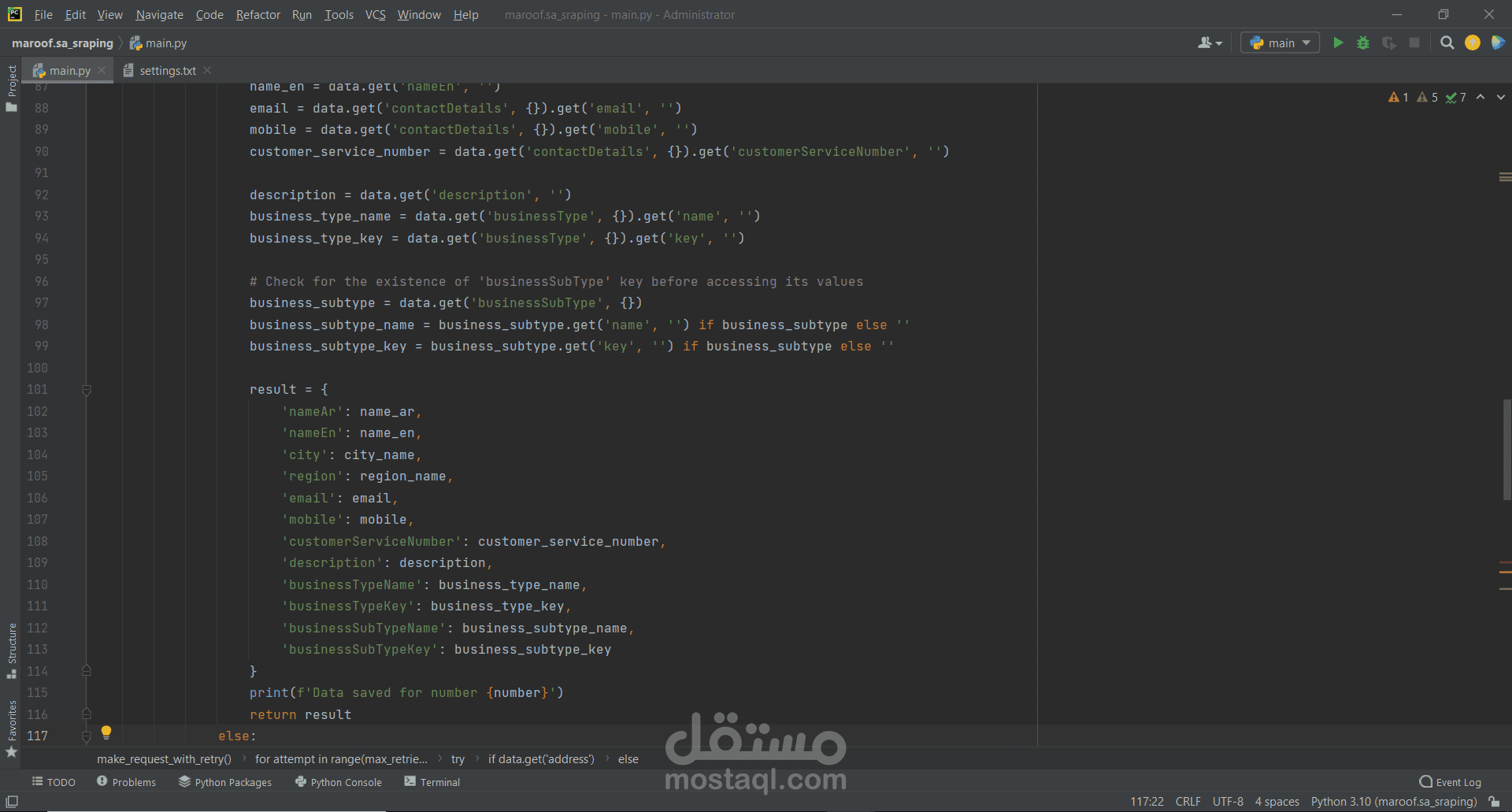The image size is (1512, 812).
Task: Open the Help menu
Action: (x=465, y=14)
